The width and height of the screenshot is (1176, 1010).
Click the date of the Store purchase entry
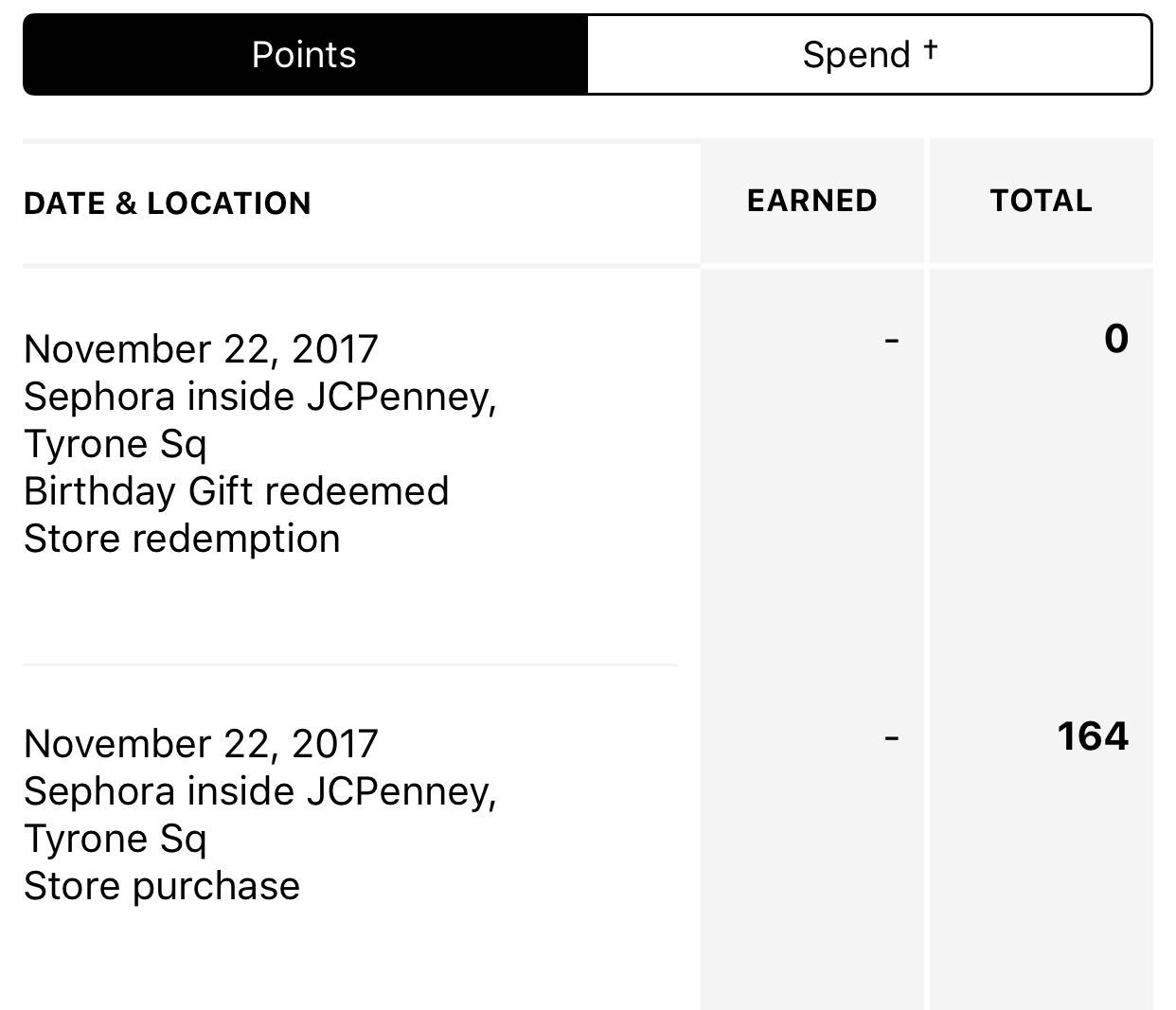[x=201, y=743]
